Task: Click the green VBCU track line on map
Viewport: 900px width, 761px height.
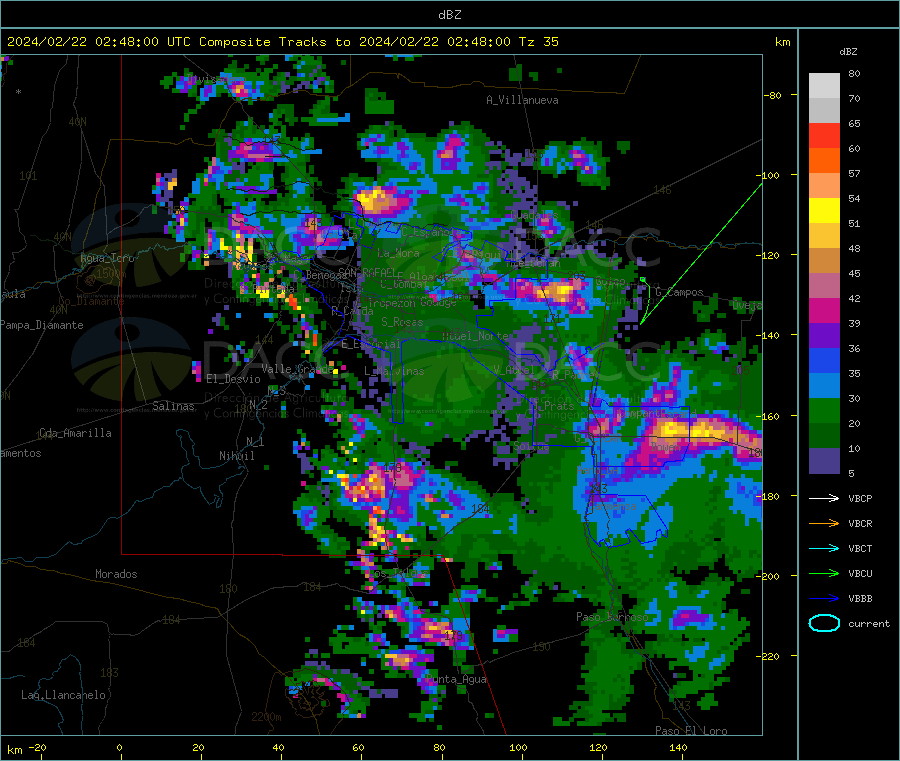Action: [701, 254]
